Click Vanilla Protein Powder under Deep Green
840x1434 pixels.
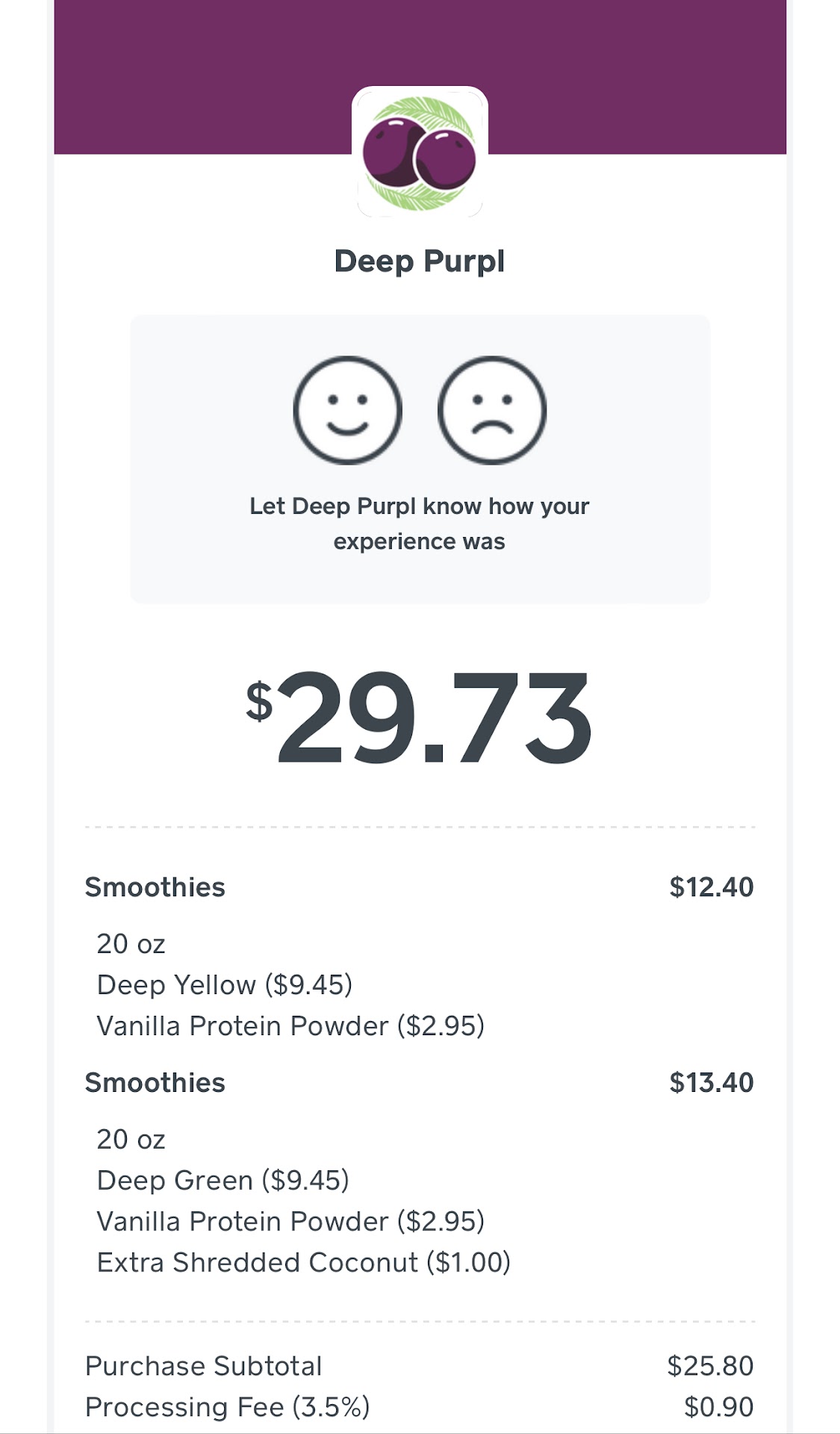point(290,1222)
